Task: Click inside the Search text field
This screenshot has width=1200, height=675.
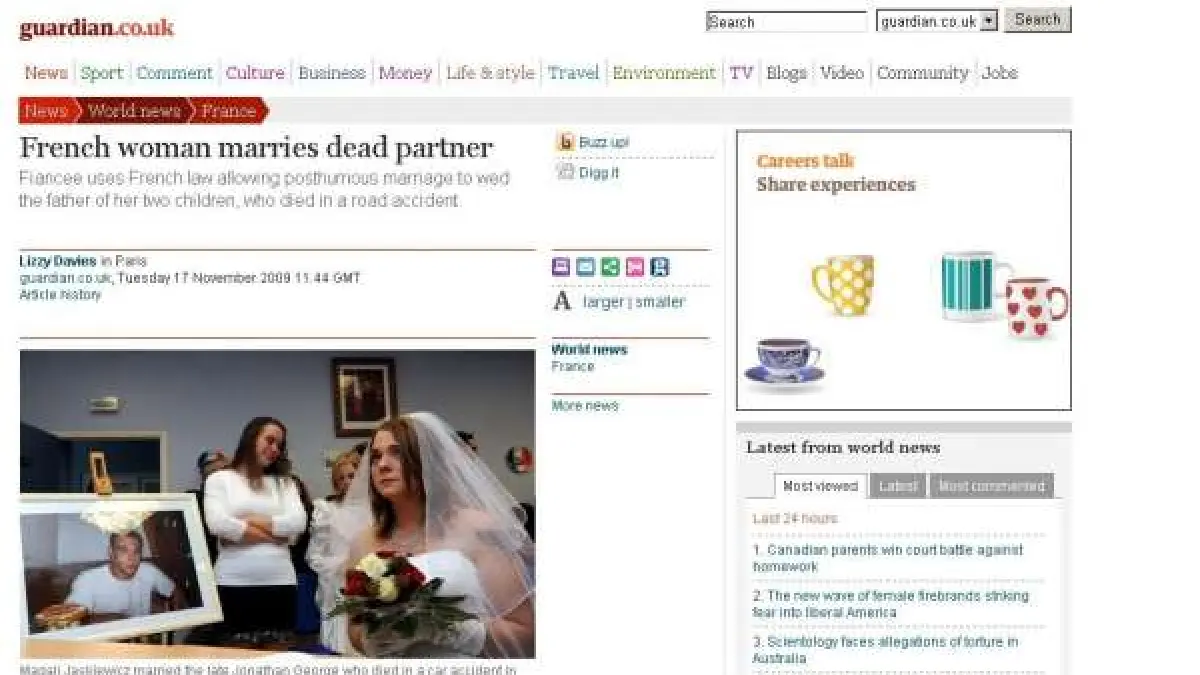Action: coord(786,22)
